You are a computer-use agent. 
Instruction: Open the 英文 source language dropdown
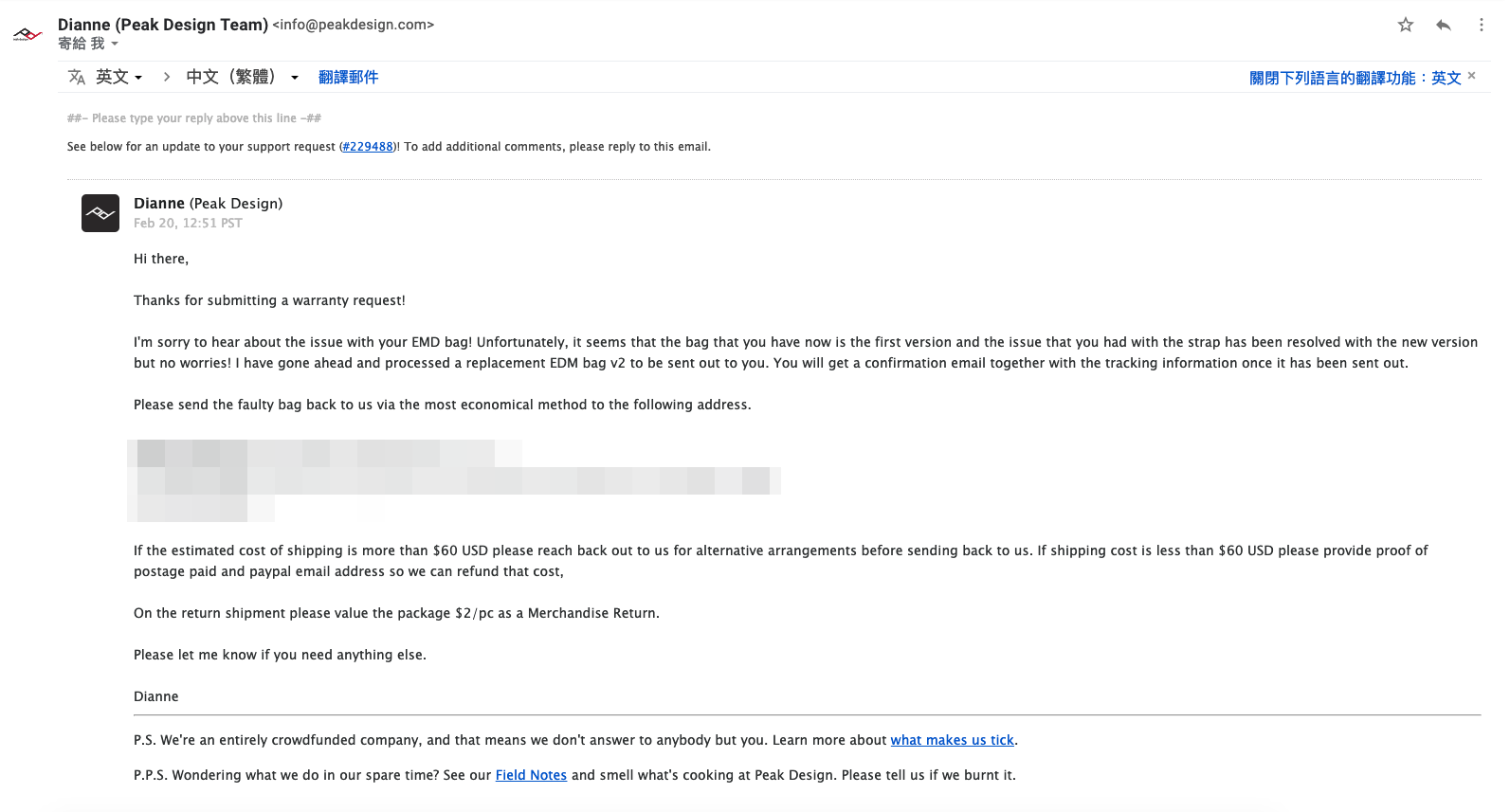point(118,77)
